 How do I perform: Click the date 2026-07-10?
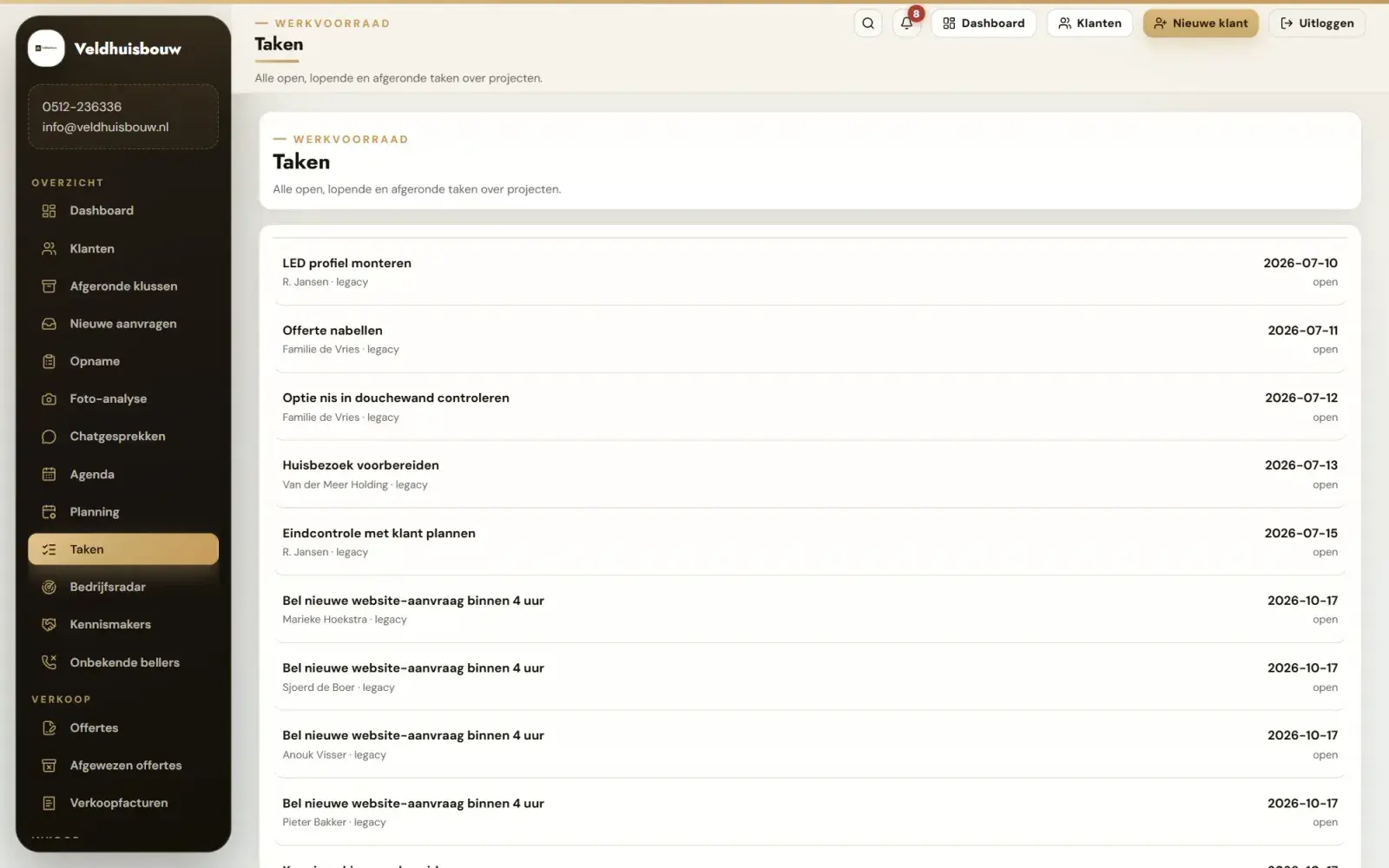1300,263
